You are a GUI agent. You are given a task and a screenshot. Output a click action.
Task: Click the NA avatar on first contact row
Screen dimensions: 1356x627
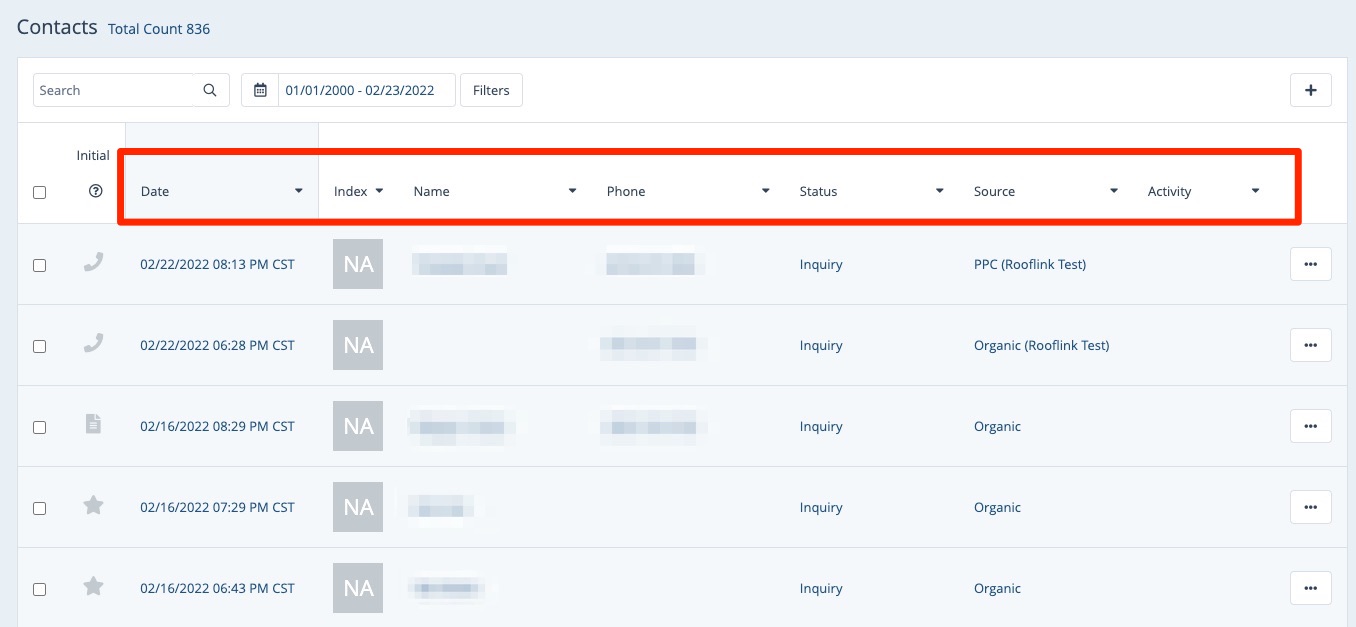[358, 264]
